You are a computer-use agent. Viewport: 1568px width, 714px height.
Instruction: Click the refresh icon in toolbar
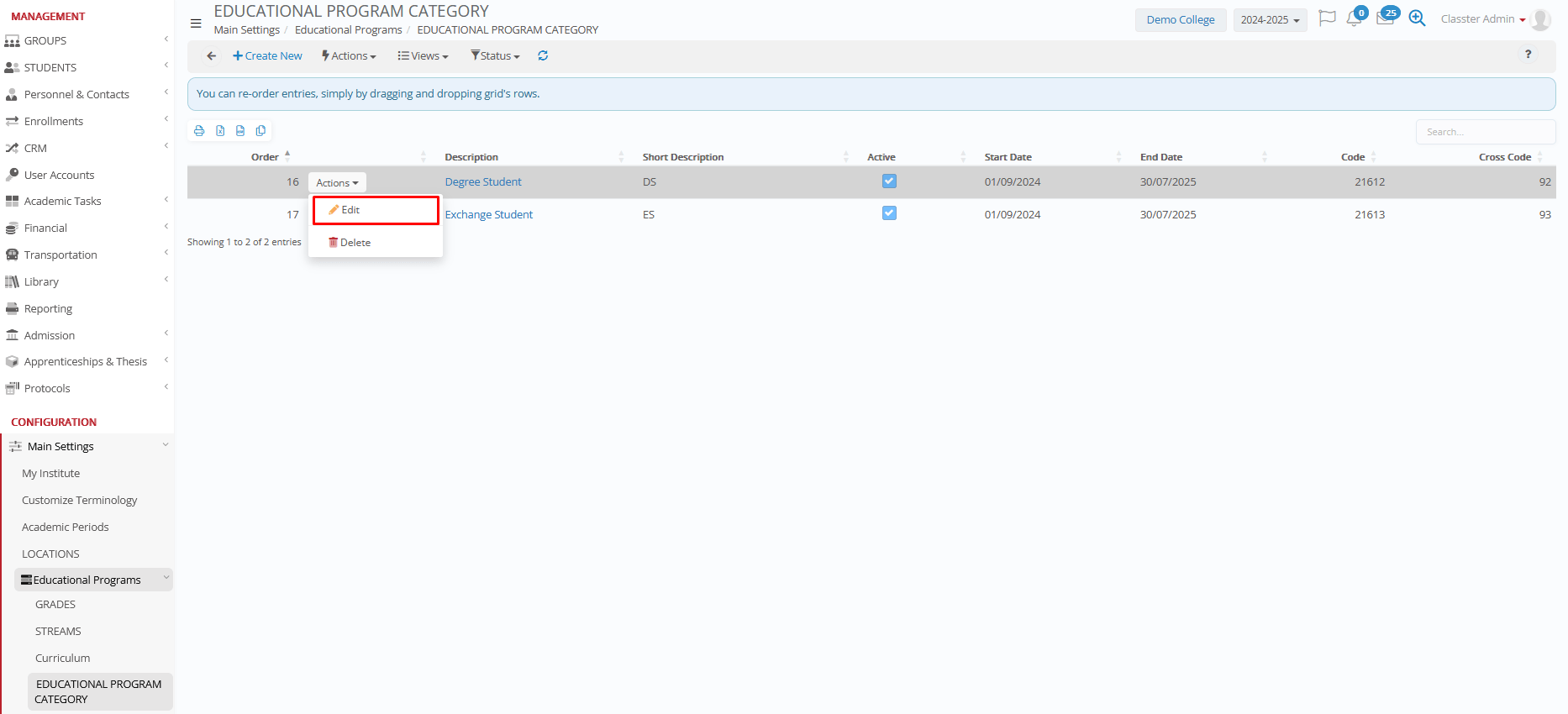(543, 56)
